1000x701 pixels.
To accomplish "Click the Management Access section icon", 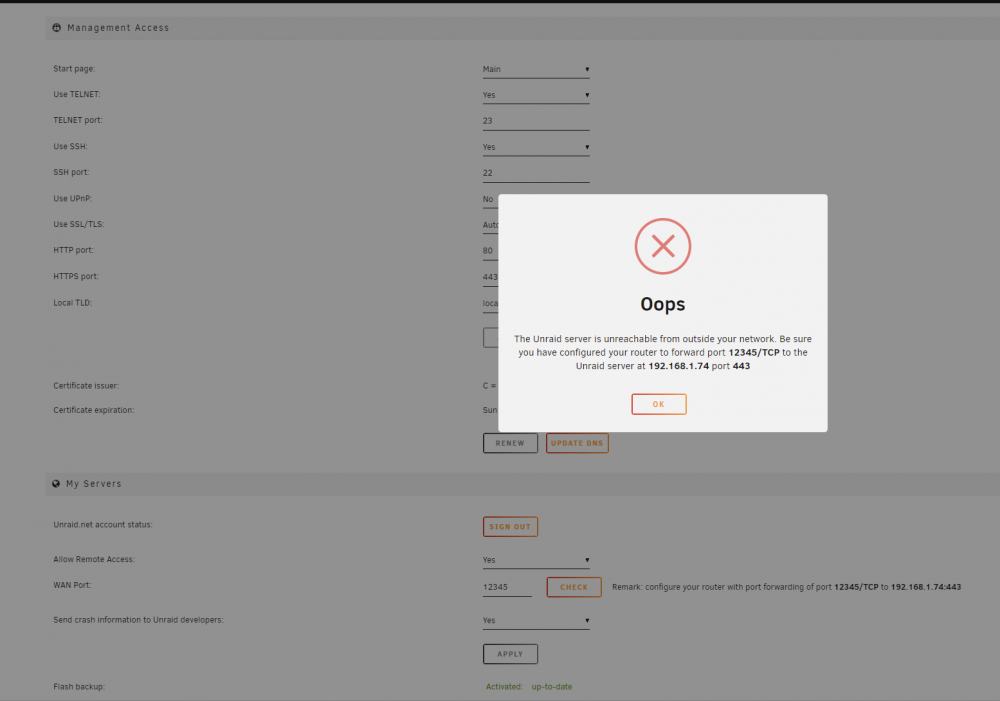I will click(57, 27).
